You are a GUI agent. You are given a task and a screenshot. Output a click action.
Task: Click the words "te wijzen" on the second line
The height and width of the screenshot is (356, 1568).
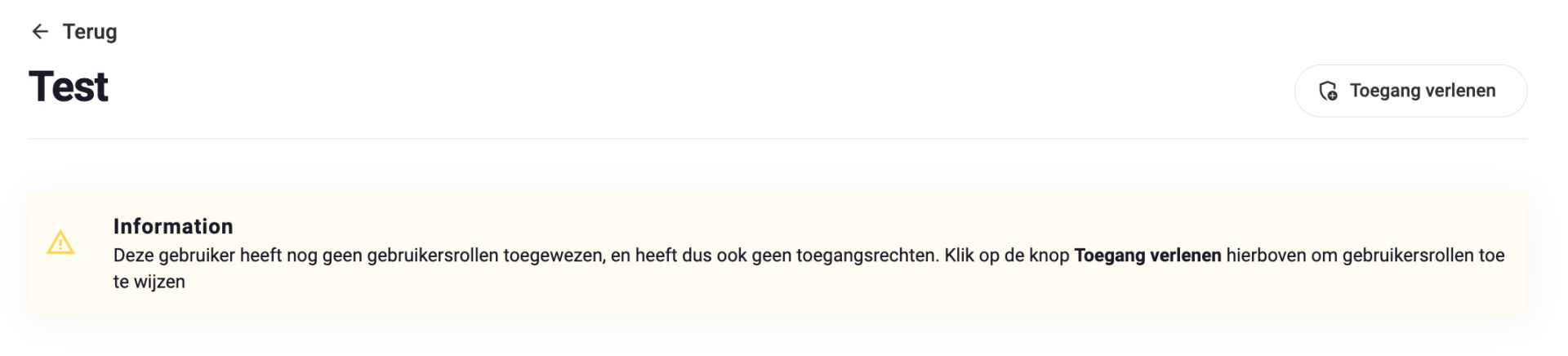[149, 282]
